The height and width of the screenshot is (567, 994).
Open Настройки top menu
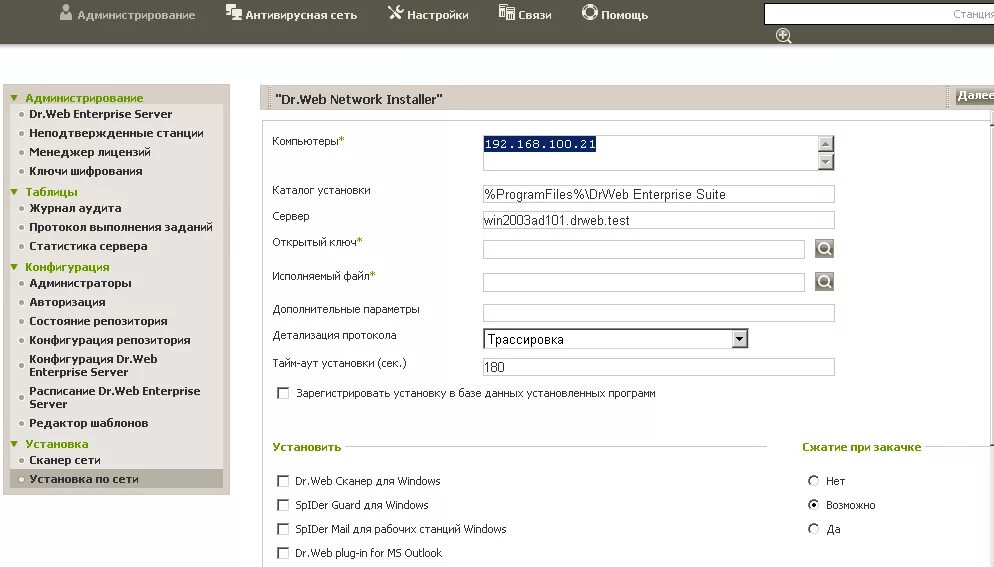[437, 15]
